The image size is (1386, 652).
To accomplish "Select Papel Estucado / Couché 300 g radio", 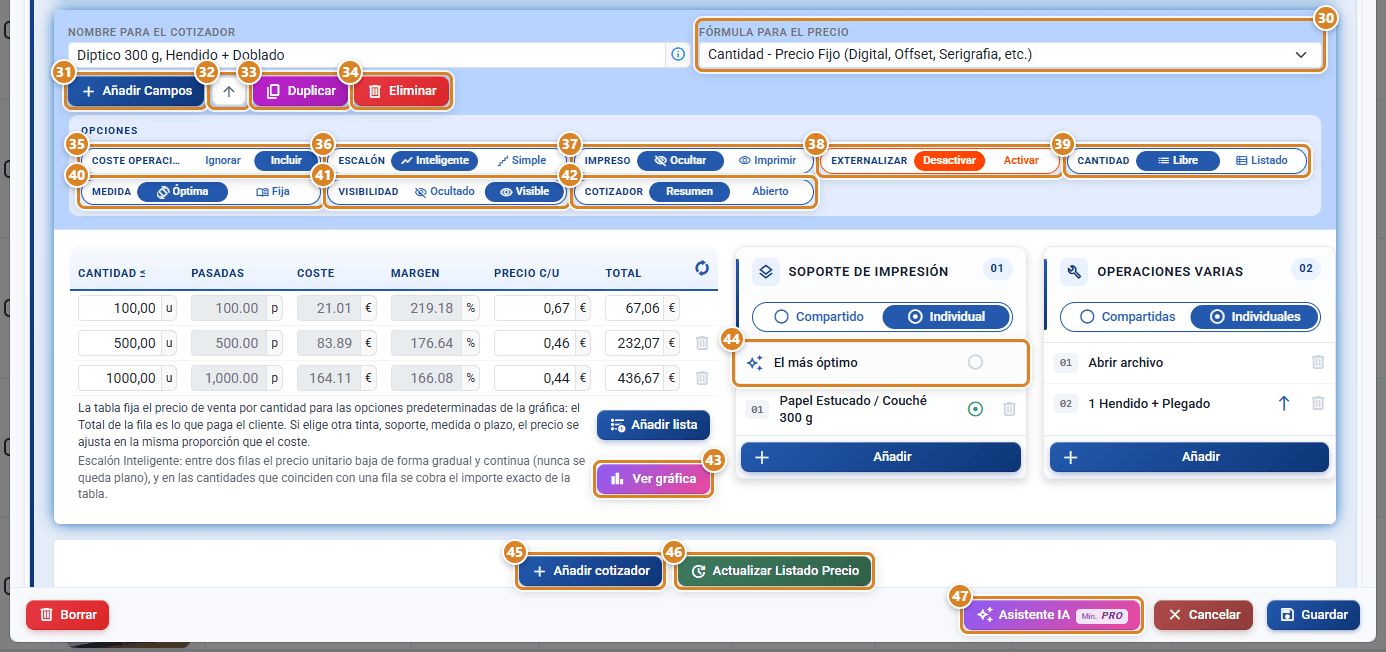I will 975,409.
